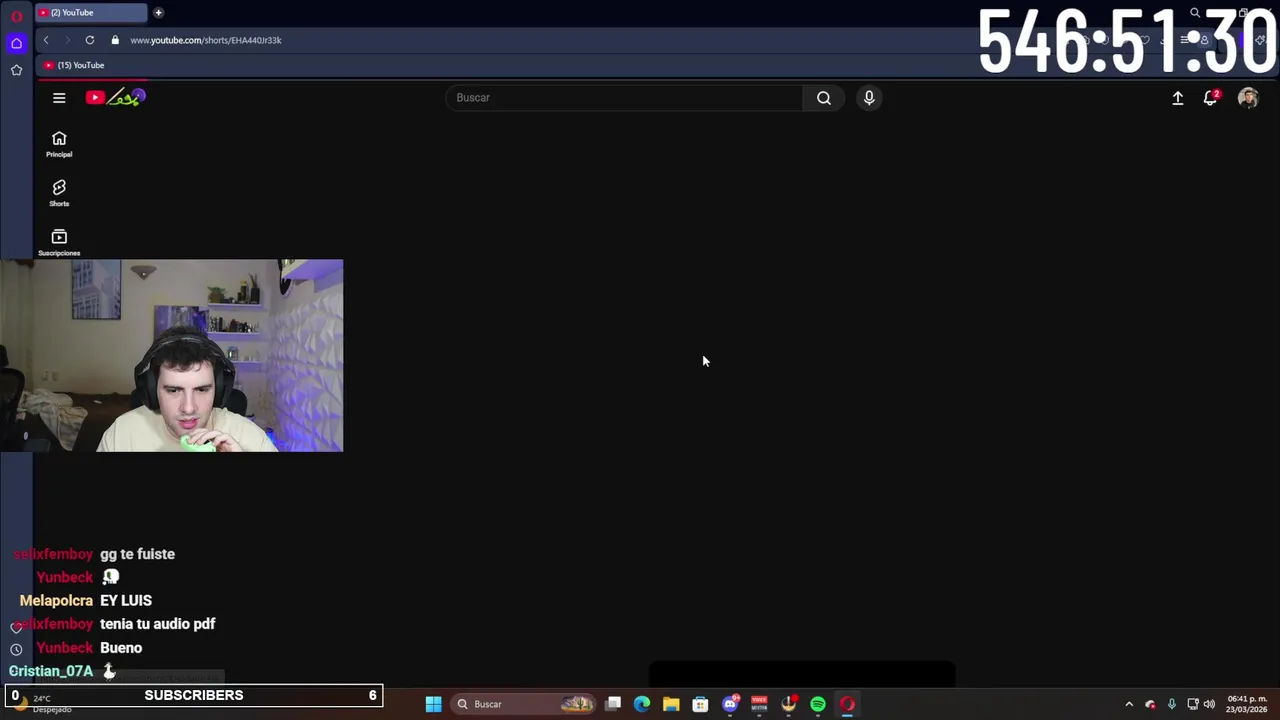Viewport: 1280px width, 720px height.
Task: Switch to Opera in the taskbar
Action: [847, 704]
